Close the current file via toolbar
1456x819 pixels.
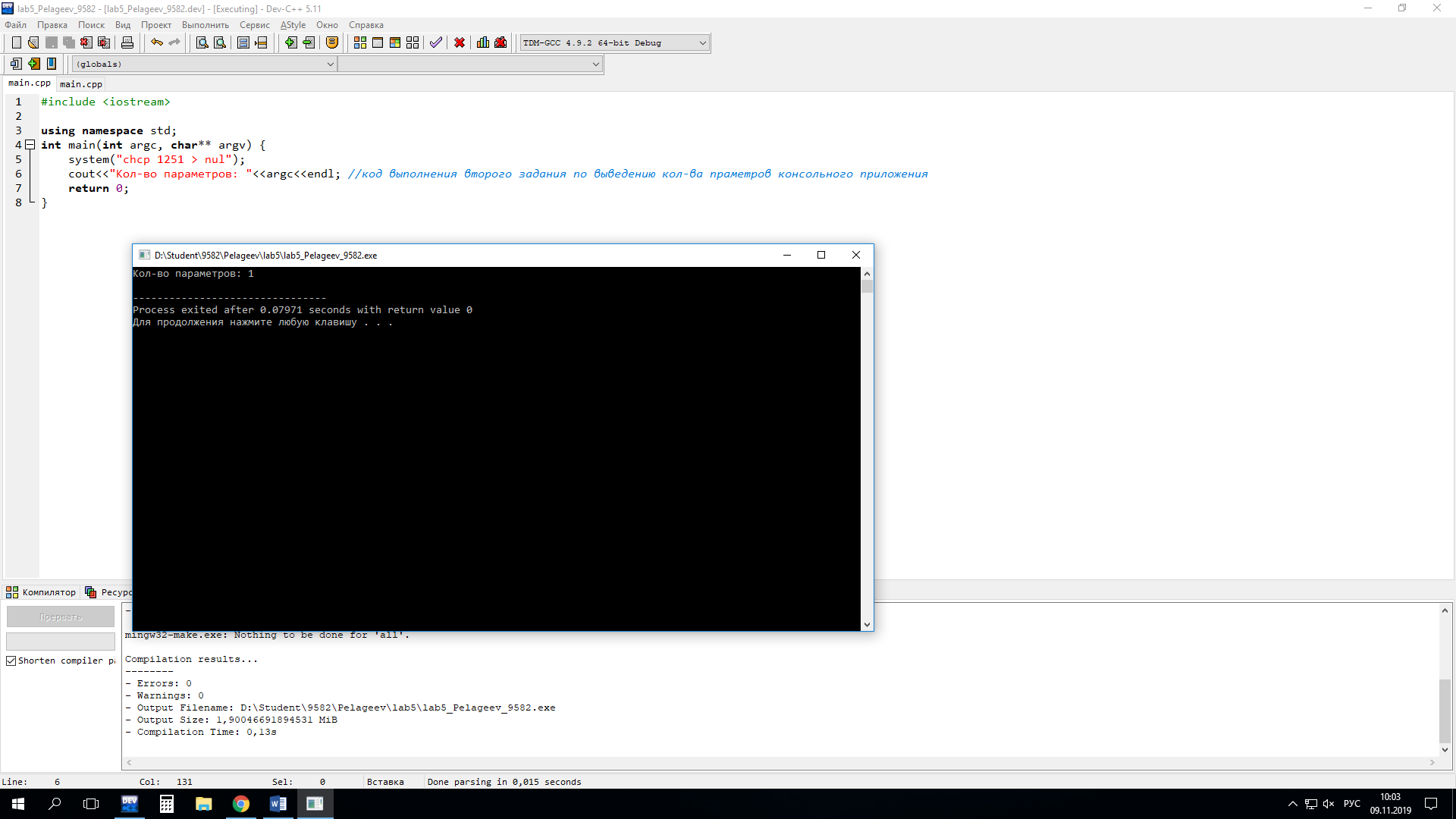[86, 43]
